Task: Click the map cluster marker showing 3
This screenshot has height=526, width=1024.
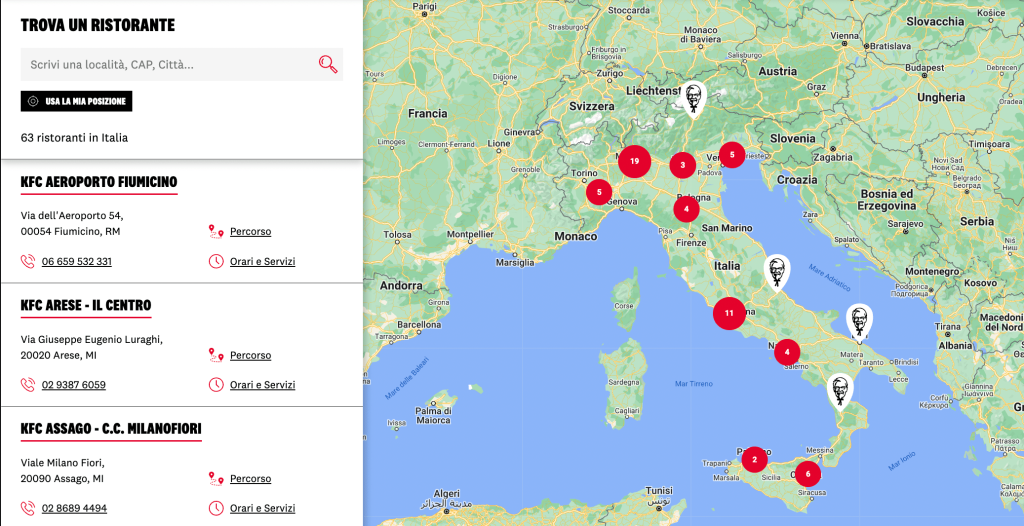Action: [x=682, y=165]
